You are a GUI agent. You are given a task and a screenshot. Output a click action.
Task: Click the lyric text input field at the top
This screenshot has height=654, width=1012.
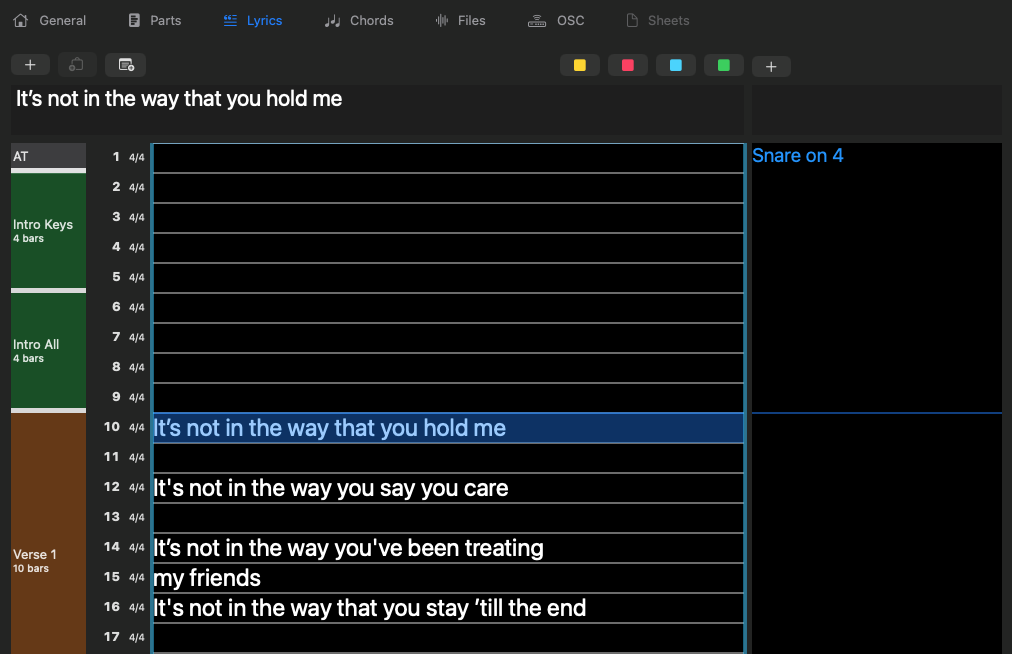point(377,109)
